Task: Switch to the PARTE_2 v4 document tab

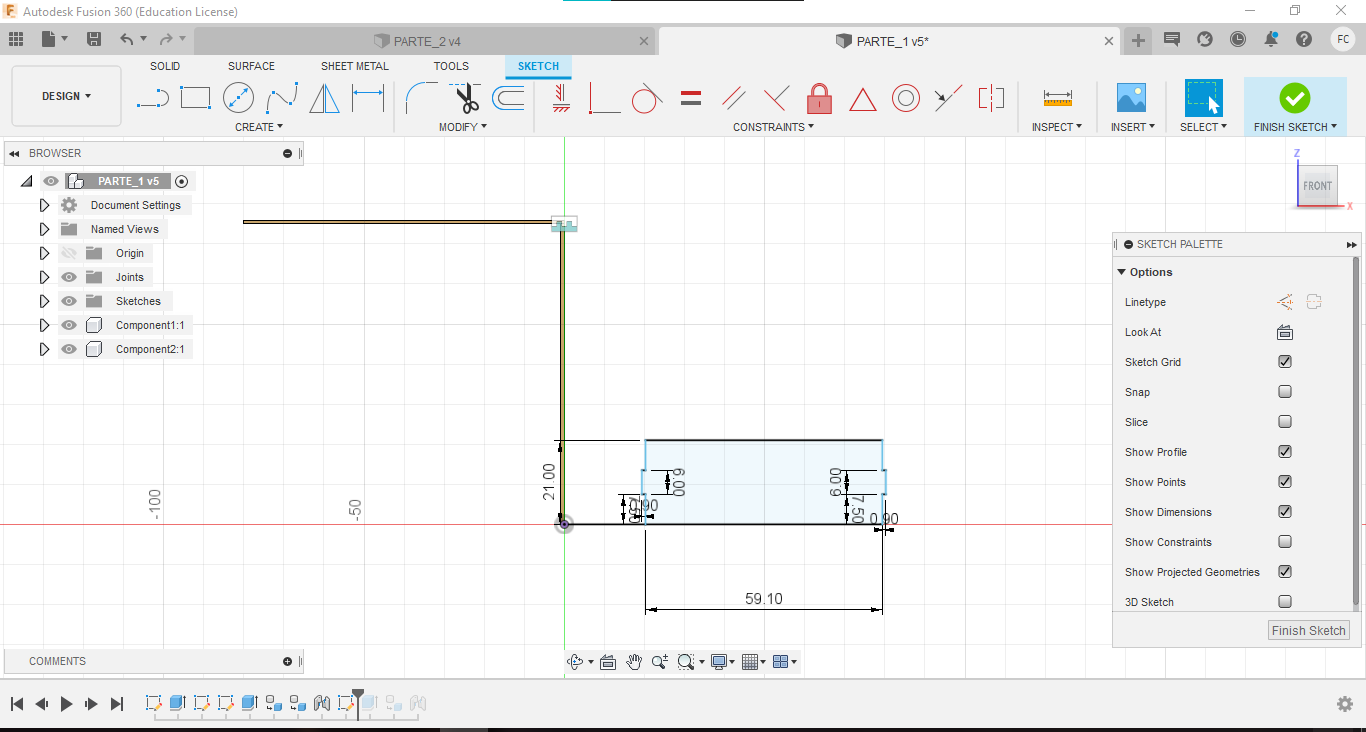Action: [x=427, y=41]
